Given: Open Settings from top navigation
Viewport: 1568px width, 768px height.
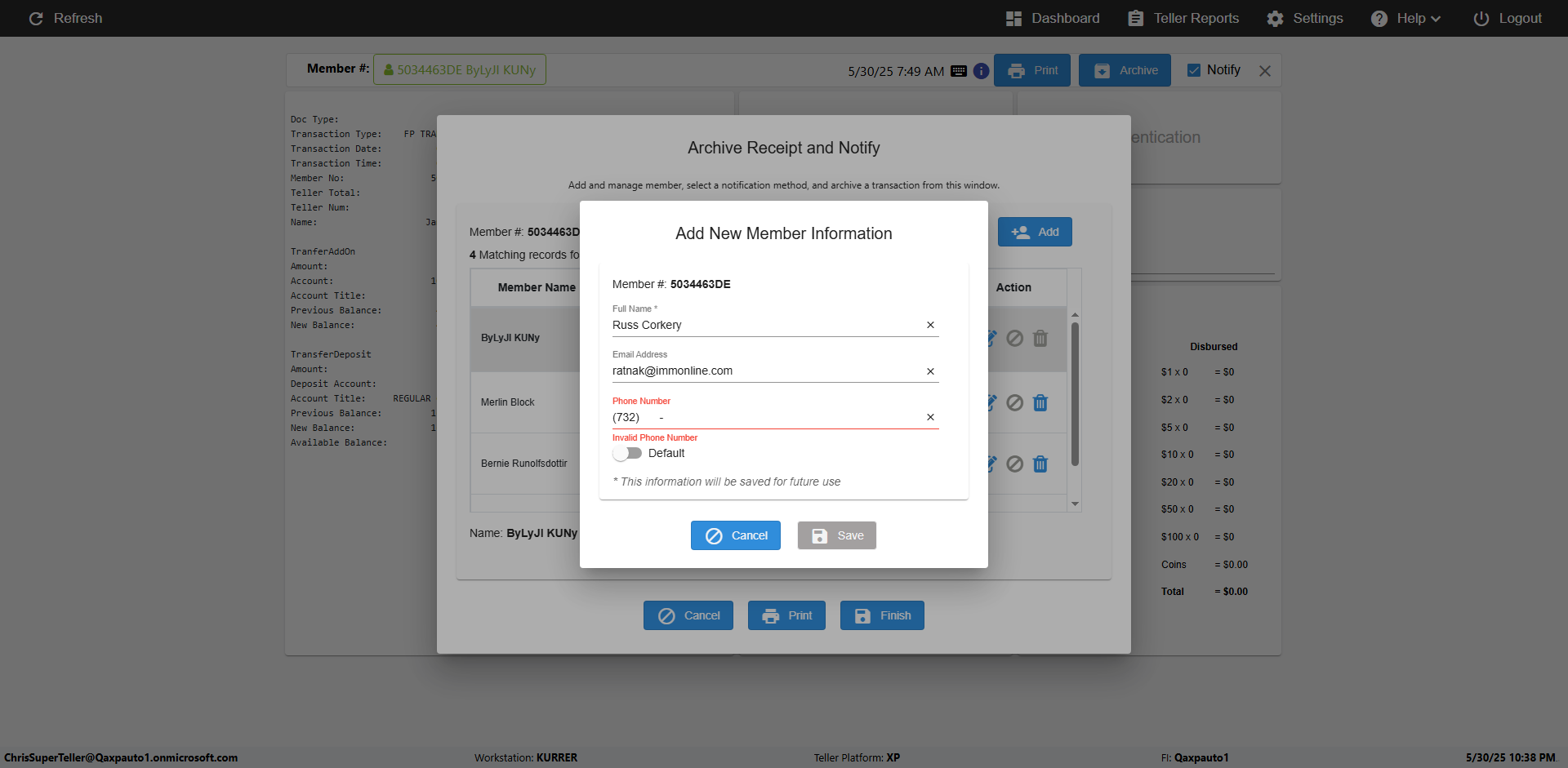Looking at the screenshot, I should coord(1305,18).
